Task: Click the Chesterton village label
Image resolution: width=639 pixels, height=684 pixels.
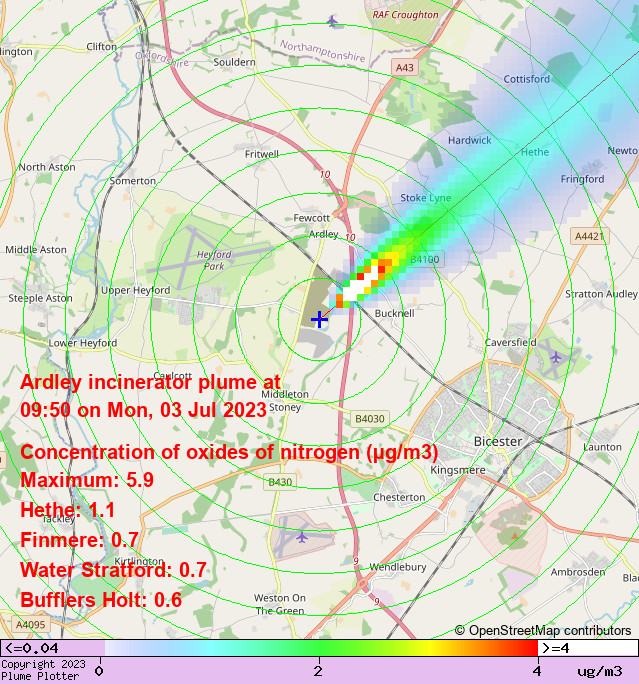Action: tap(399, 497)
